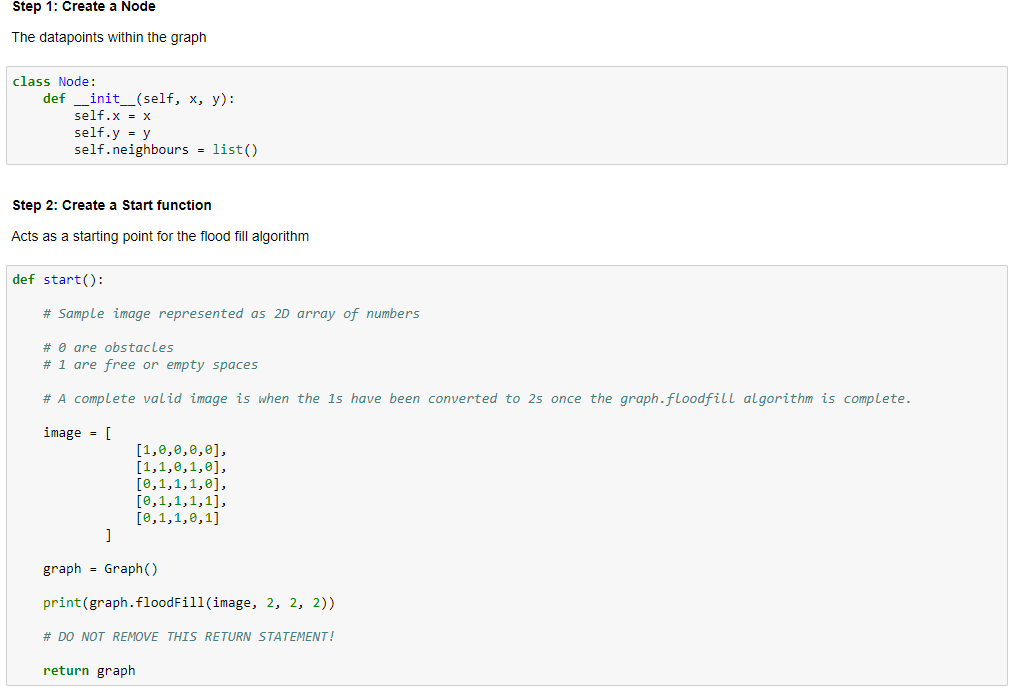Click the 'Acts as a starting point' description

pyautogui.click(x=160, y=236)
